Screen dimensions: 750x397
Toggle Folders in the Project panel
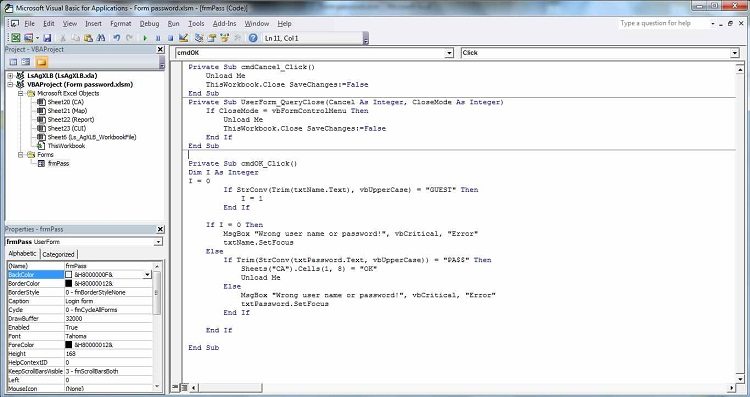pos(42,62)
